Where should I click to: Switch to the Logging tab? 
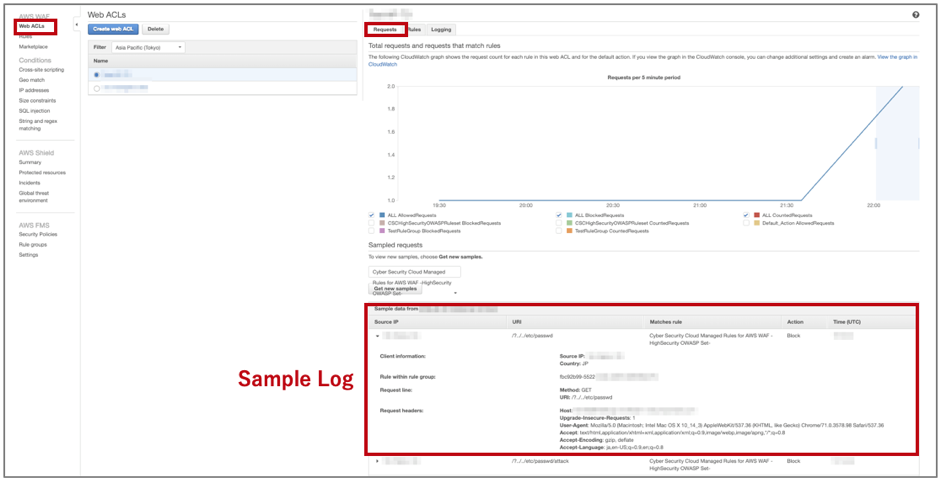(441, 30)
